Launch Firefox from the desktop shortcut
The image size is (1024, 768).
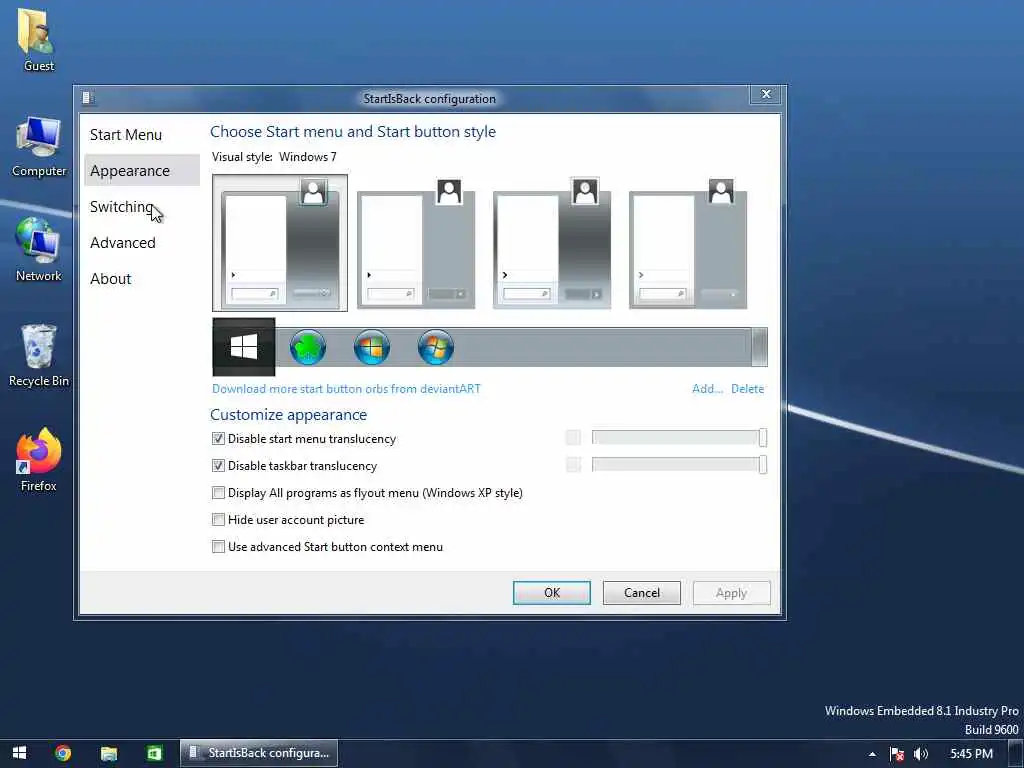point(39,460)
